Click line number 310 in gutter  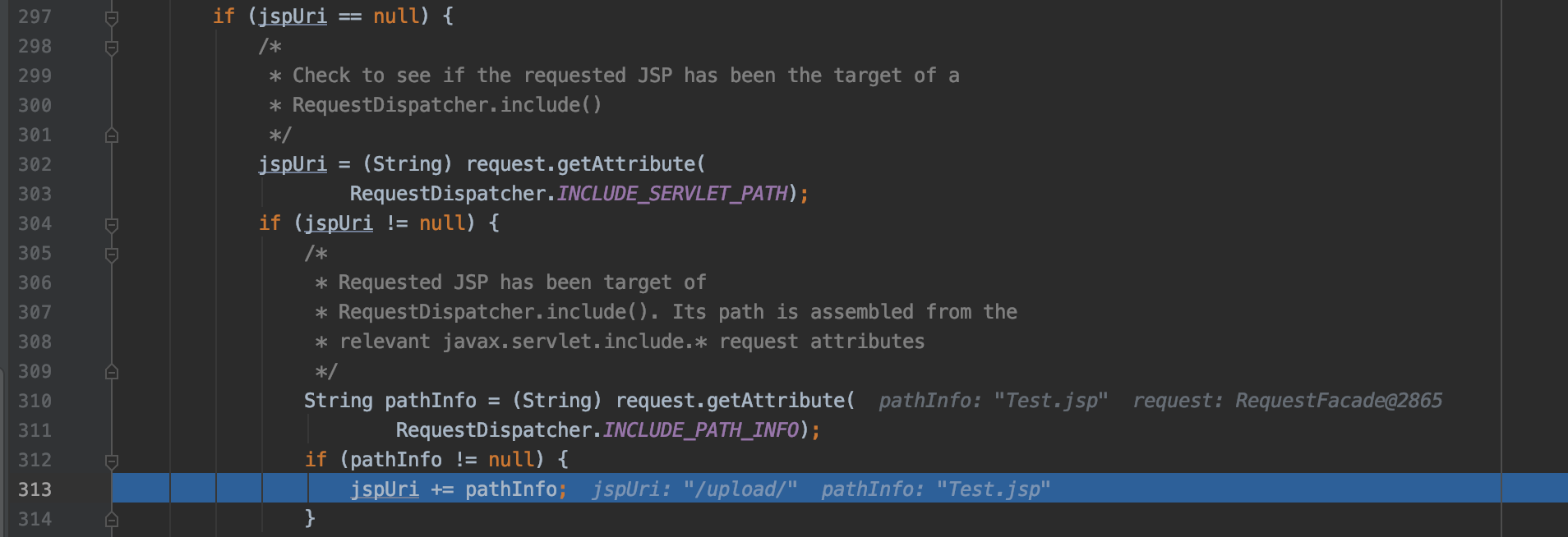35,401
